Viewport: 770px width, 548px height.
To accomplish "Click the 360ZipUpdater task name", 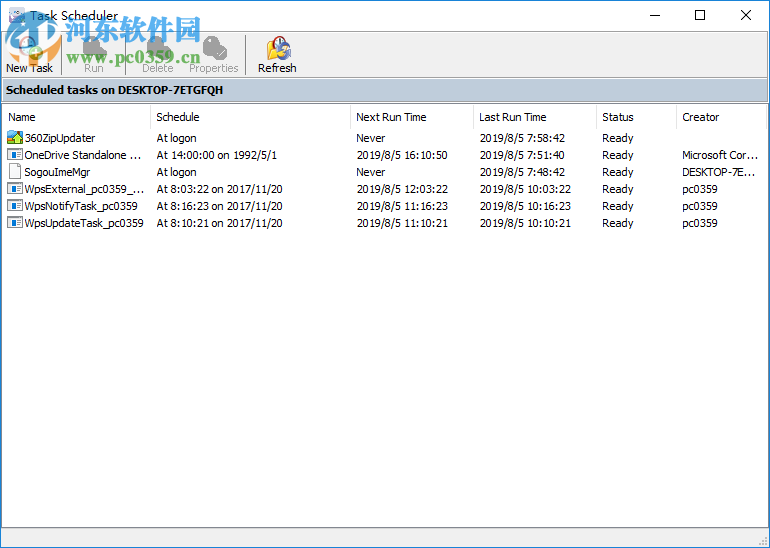I will coord(60,138).
